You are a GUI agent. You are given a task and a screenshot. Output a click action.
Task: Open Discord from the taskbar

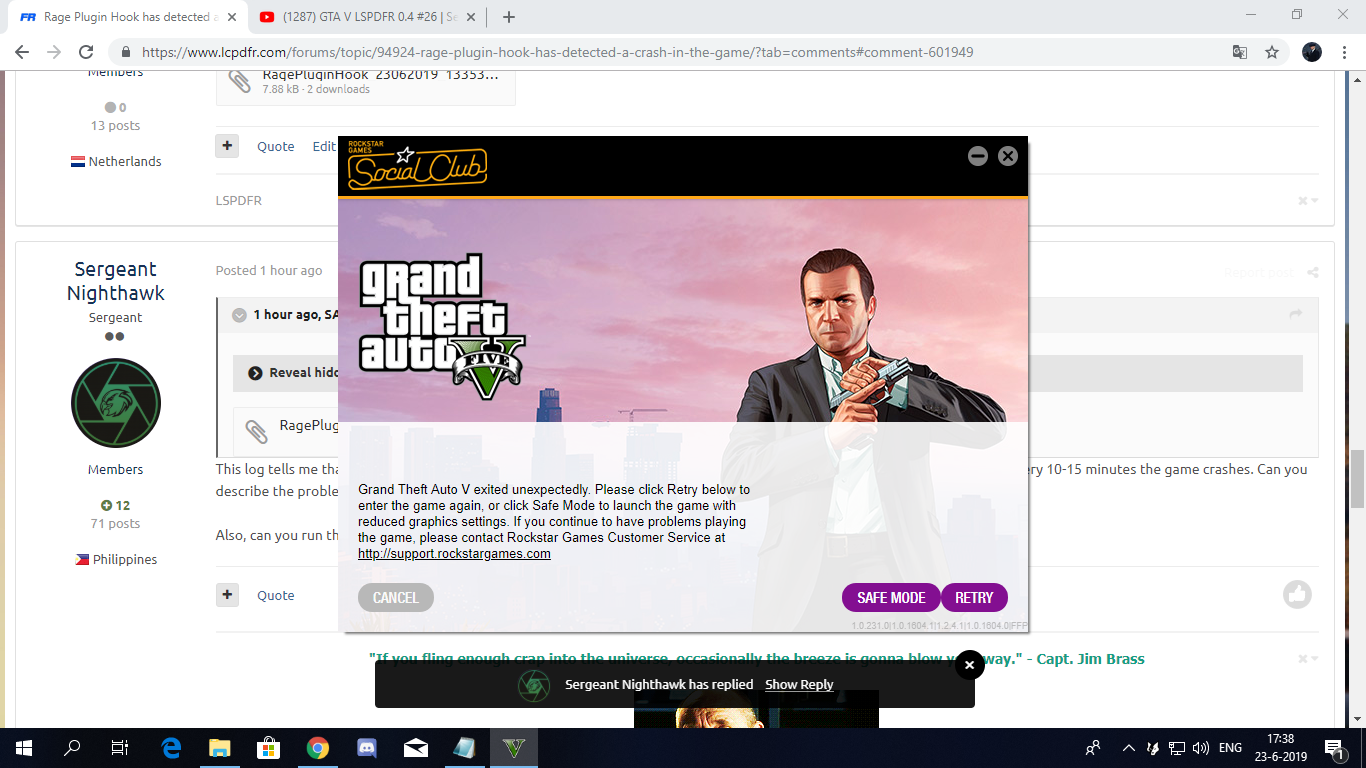366,747
